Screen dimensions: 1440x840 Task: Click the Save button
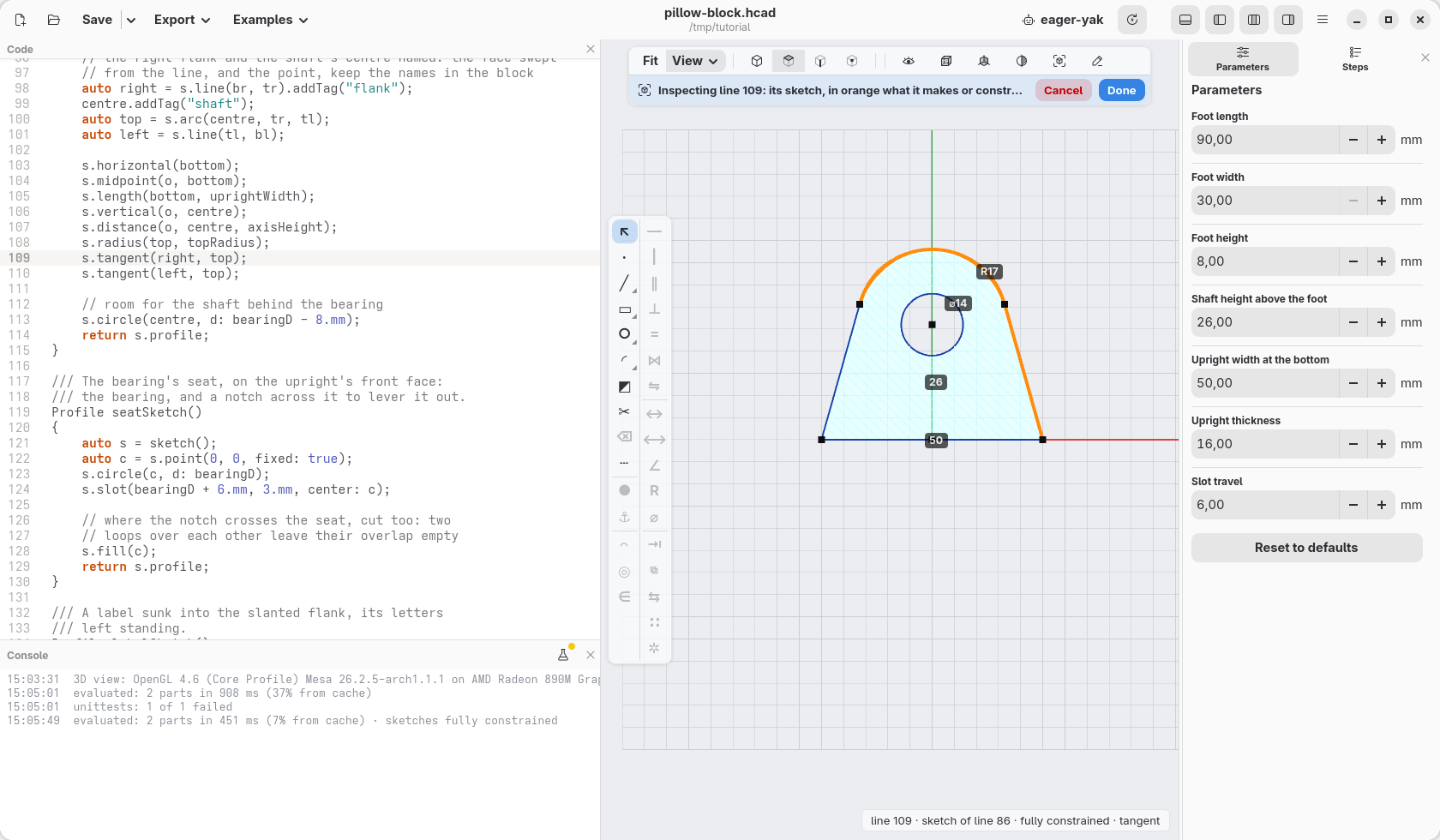tap(97, 20)
